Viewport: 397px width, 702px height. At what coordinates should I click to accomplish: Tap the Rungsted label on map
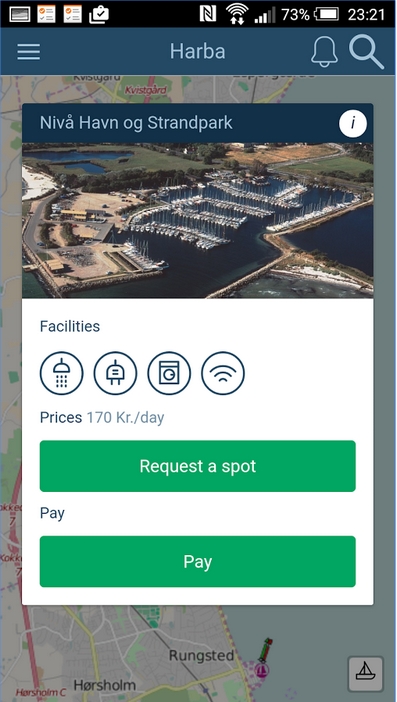(201, 656)
